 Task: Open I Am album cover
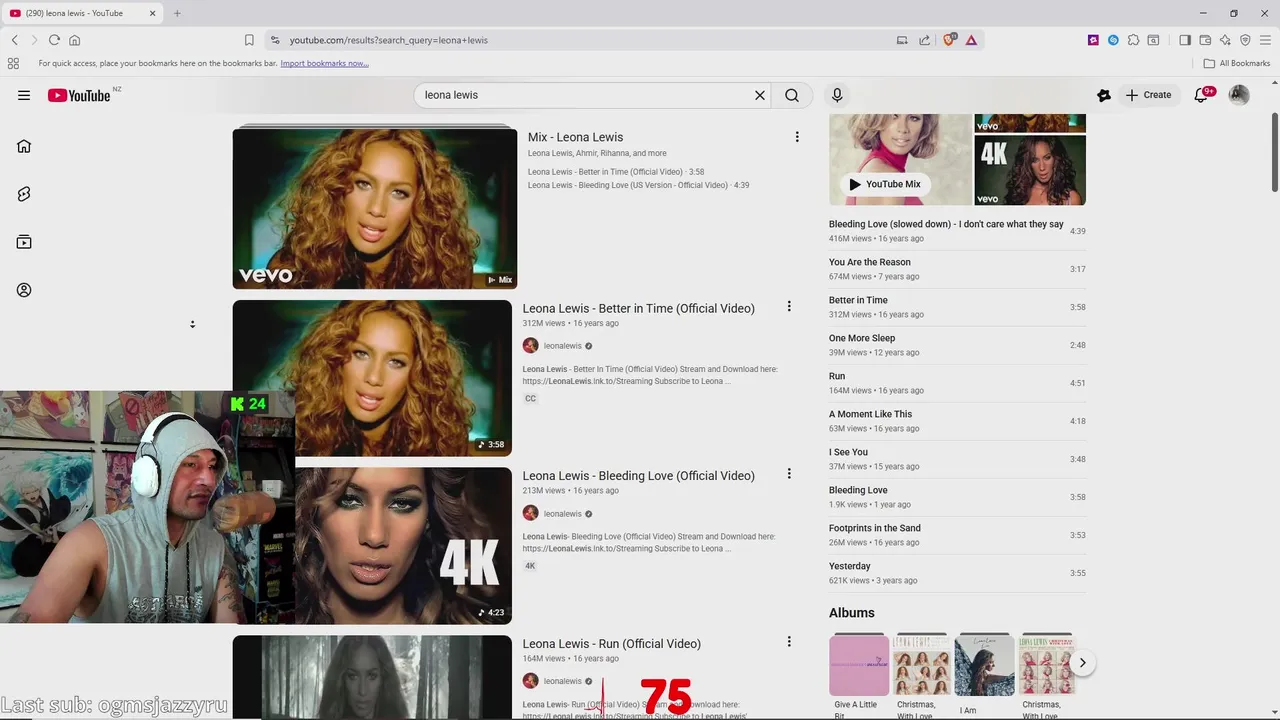pyautogui.click(x=985, y=666)
